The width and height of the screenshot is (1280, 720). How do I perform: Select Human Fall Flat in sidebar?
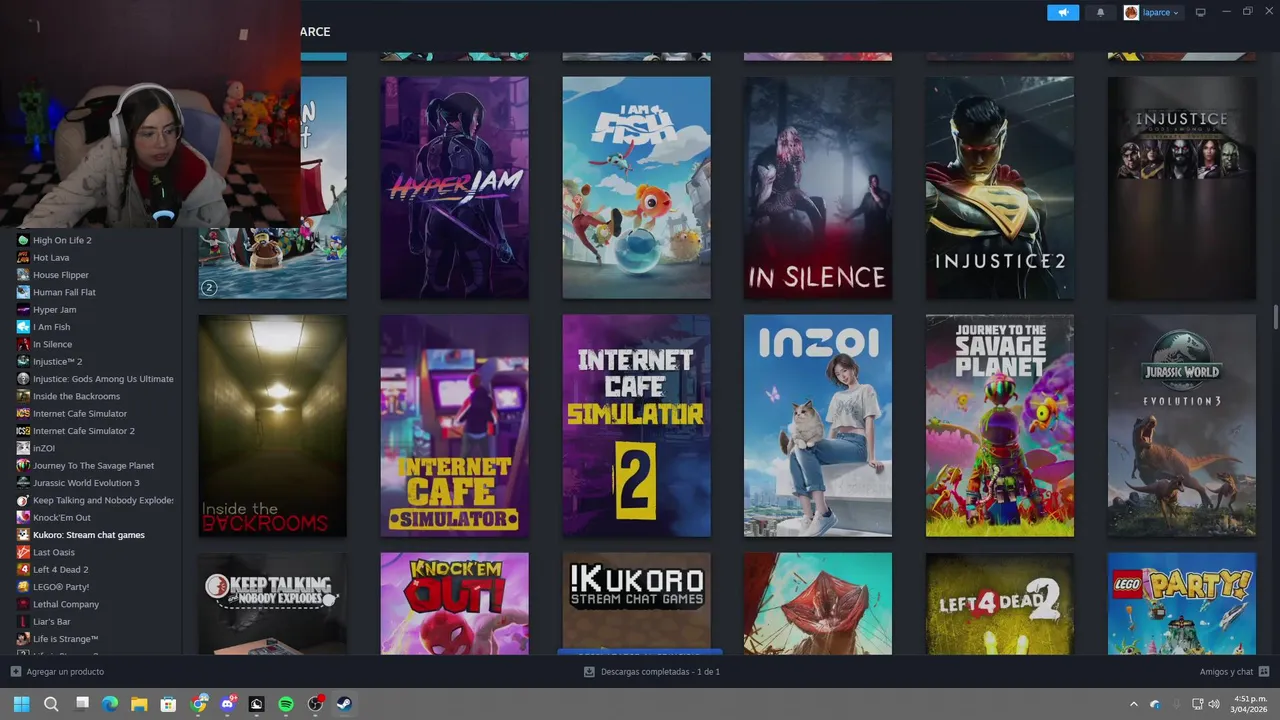(64, 292)
